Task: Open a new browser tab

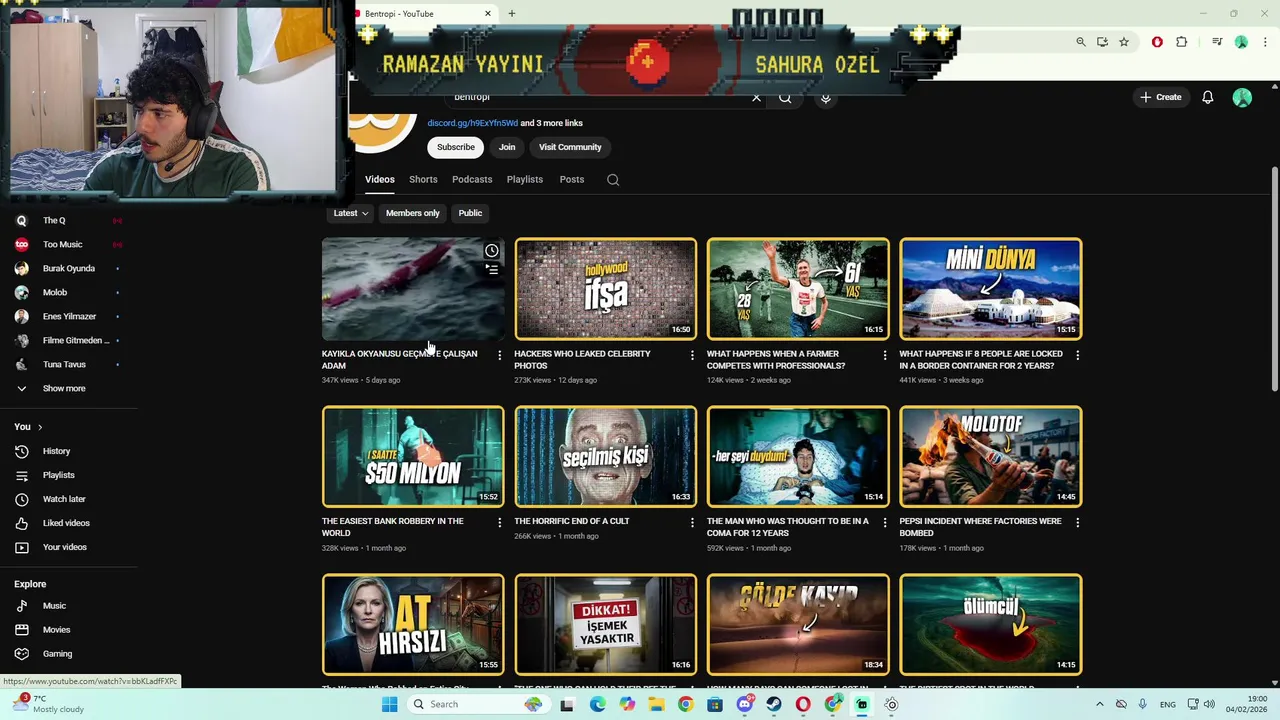Action: pos(511,14)
